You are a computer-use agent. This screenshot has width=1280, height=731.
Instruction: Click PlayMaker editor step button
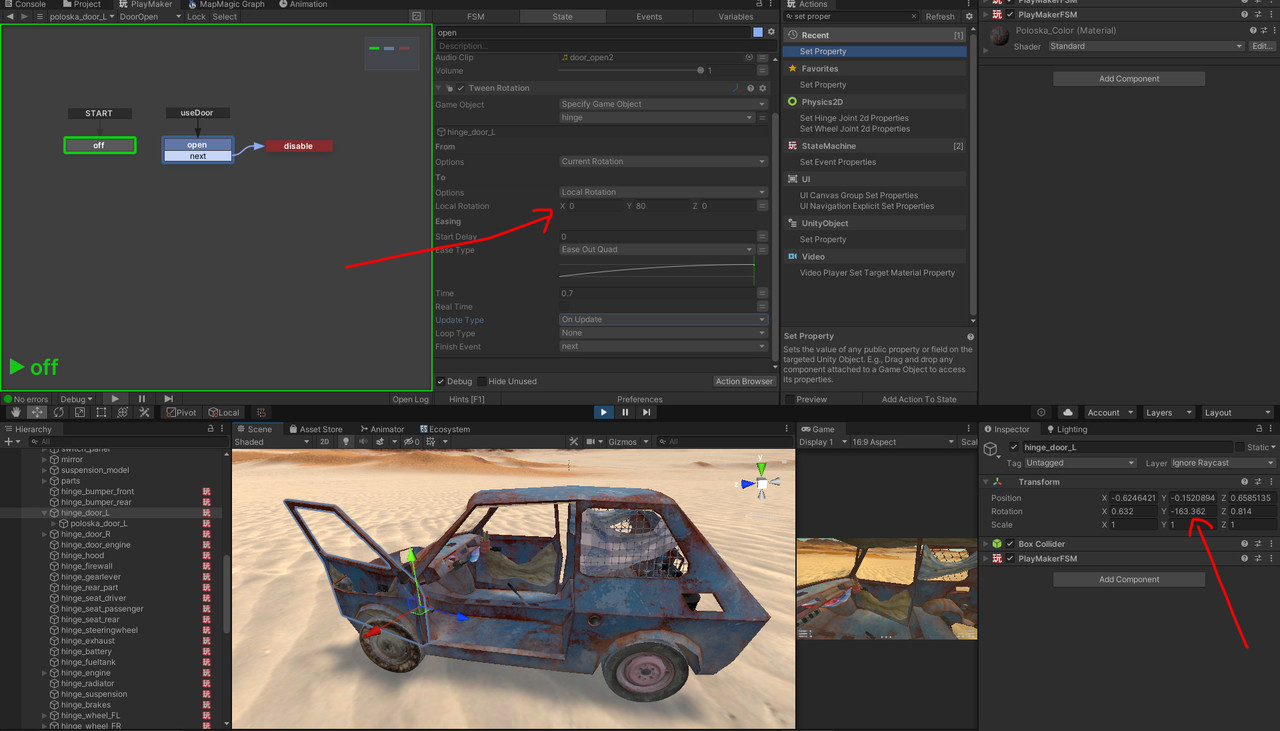(168, 399)
